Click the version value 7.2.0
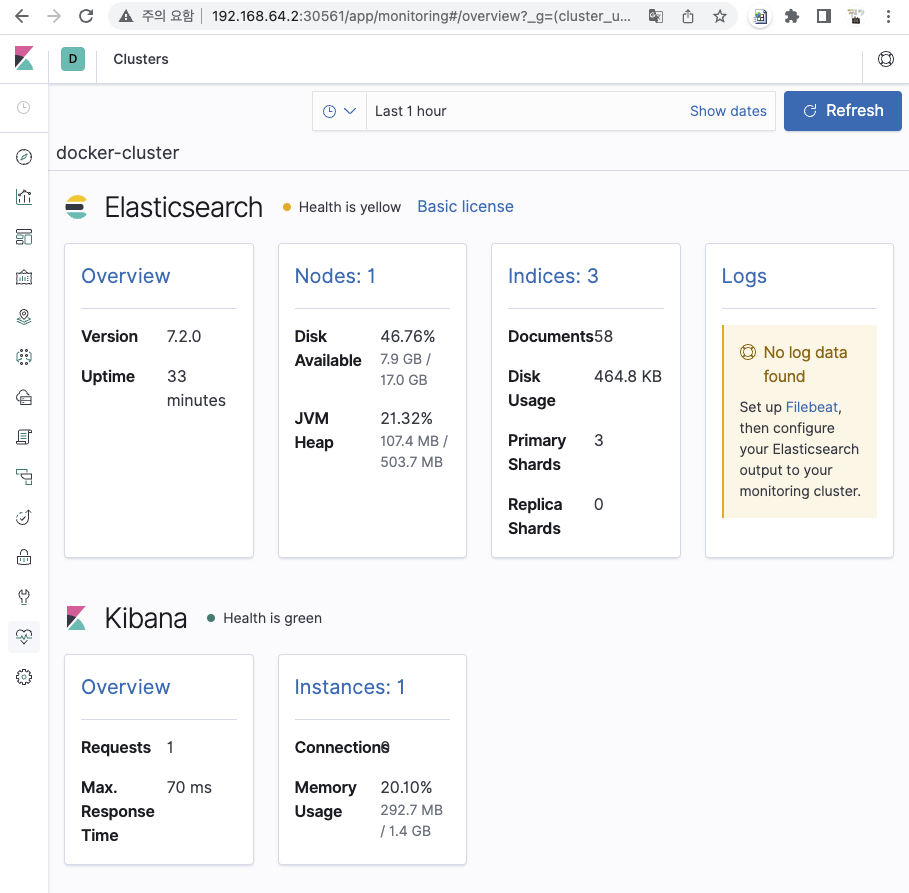Screen dimensions: 909x893 click(184, 336)
